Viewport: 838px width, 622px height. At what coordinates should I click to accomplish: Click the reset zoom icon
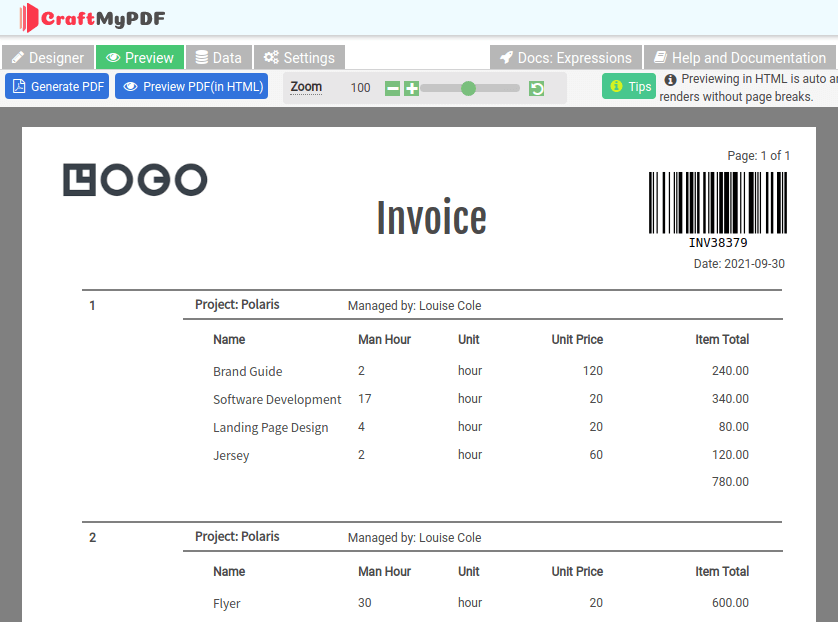(537, 89)
